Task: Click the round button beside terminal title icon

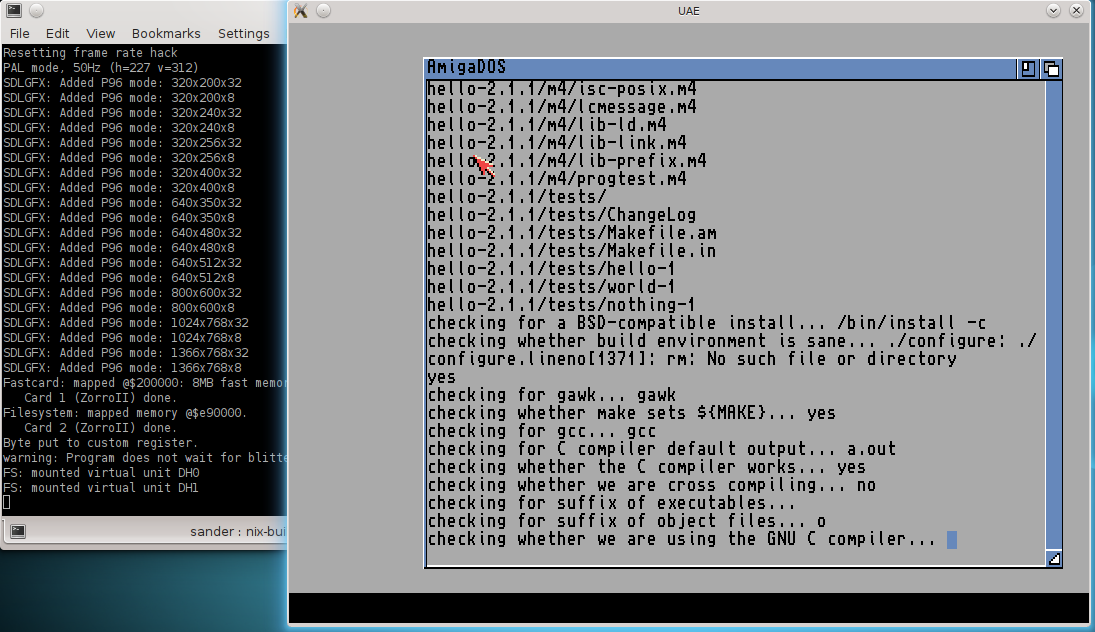Action: tap(36, 10)
